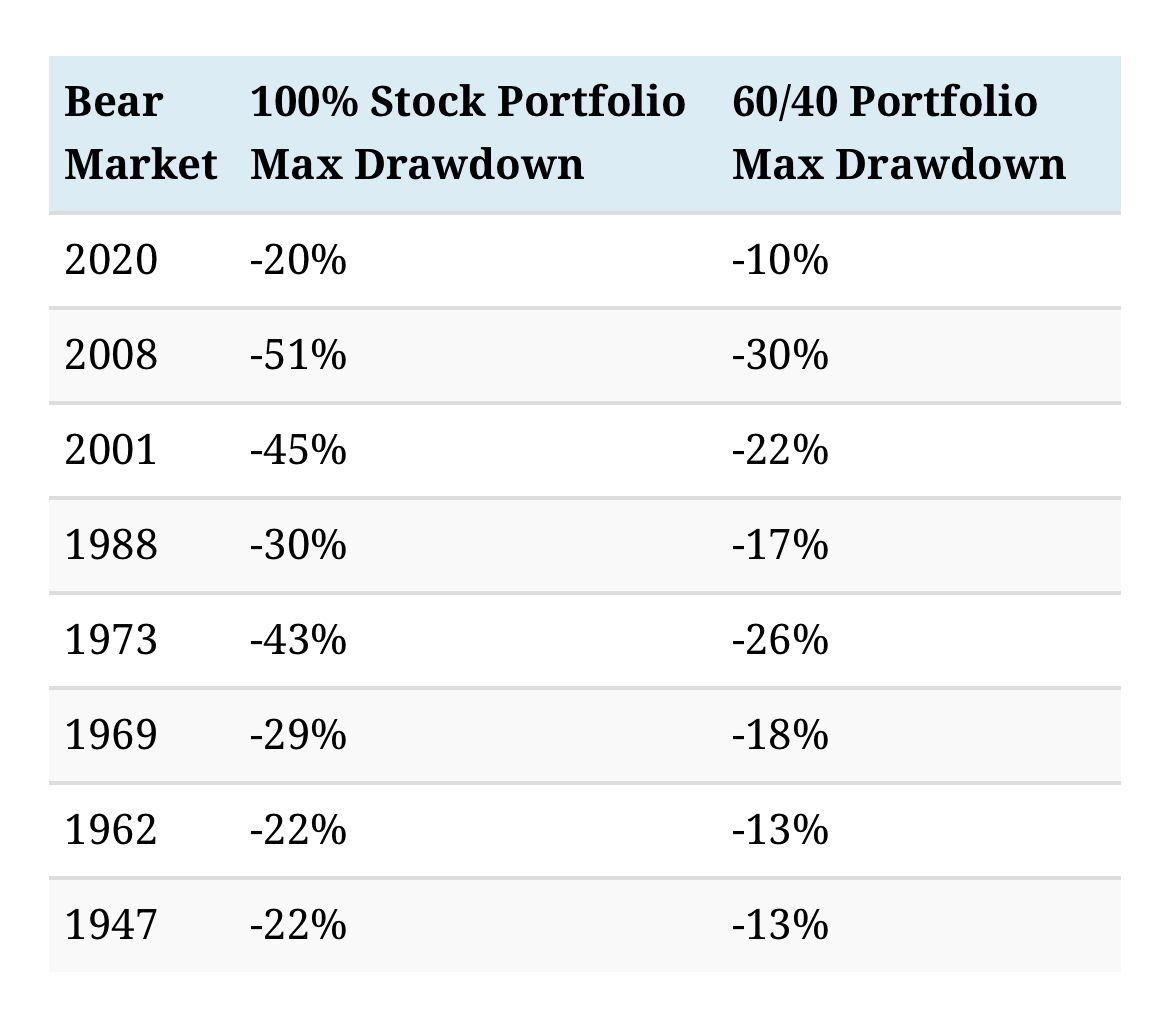Image resolution: width=1170 pixels, height=1020 pixels.
Task: Click the Bear Market column header
Action: click(140, 133)
